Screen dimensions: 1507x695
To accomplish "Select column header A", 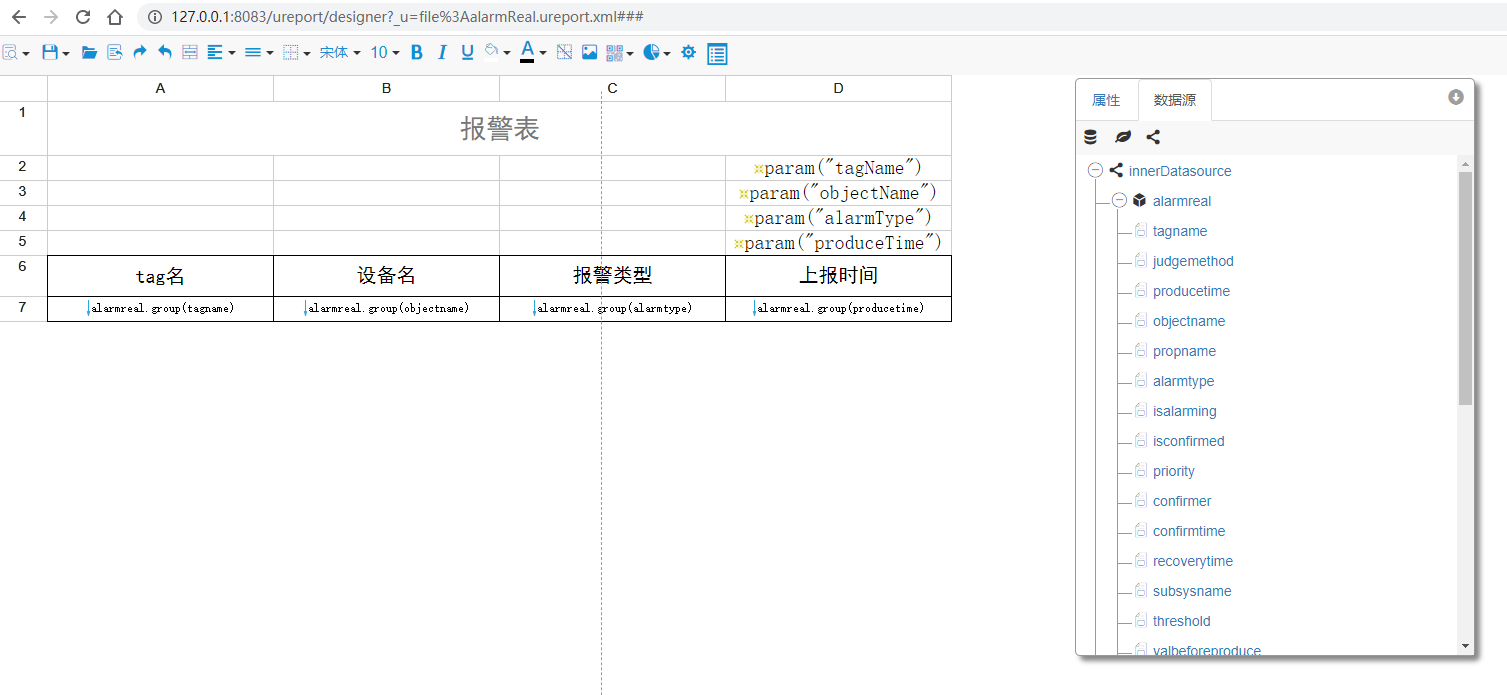I will (x=160, y=88).
